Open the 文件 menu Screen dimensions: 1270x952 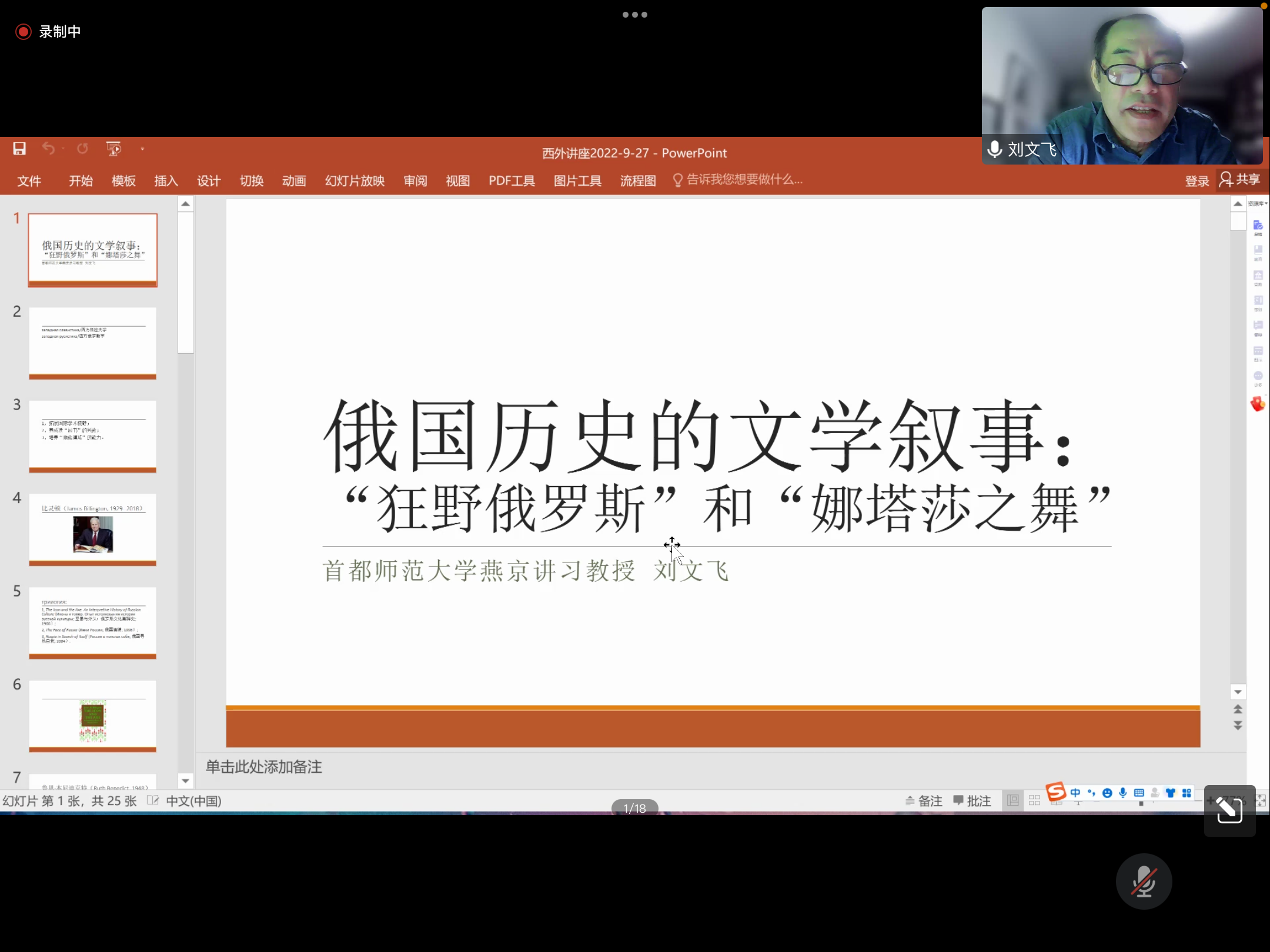(x=29, y=181)
